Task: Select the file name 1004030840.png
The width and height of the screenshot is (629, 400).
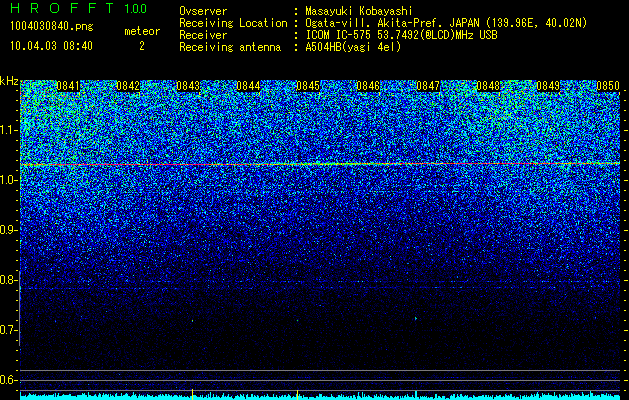Action: (51, 27)
